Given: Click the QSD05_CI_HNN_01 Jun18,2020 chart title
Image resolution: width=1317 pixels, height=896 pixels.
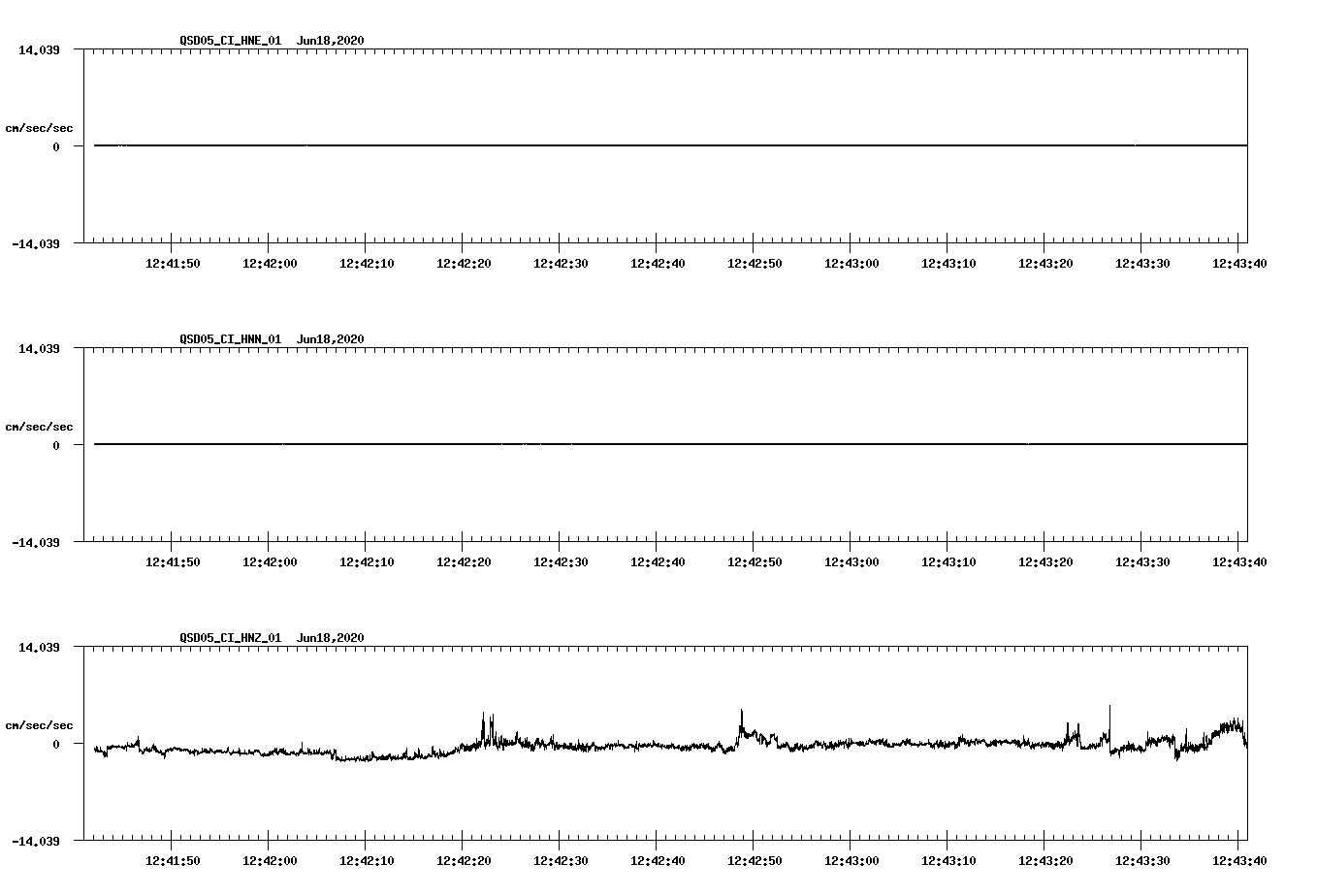Looking at the screenshot, I should point(272,338).
